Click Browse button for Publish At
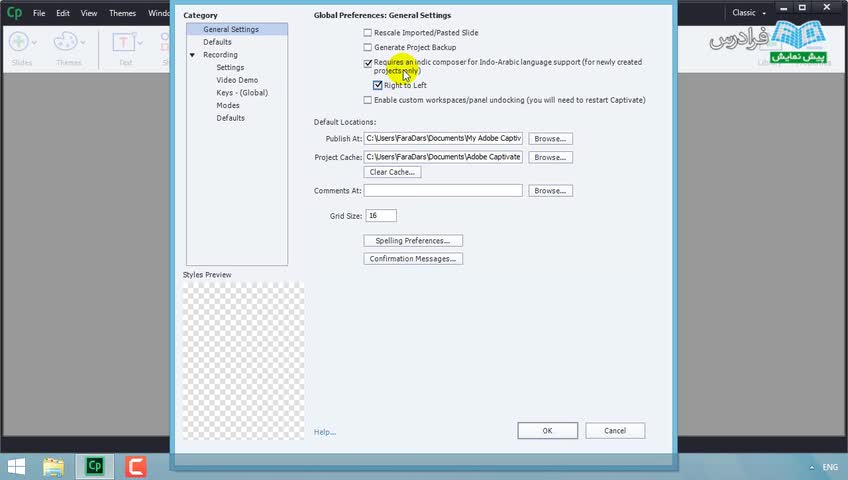Screen dimensions: 848x480 point(550,139)
